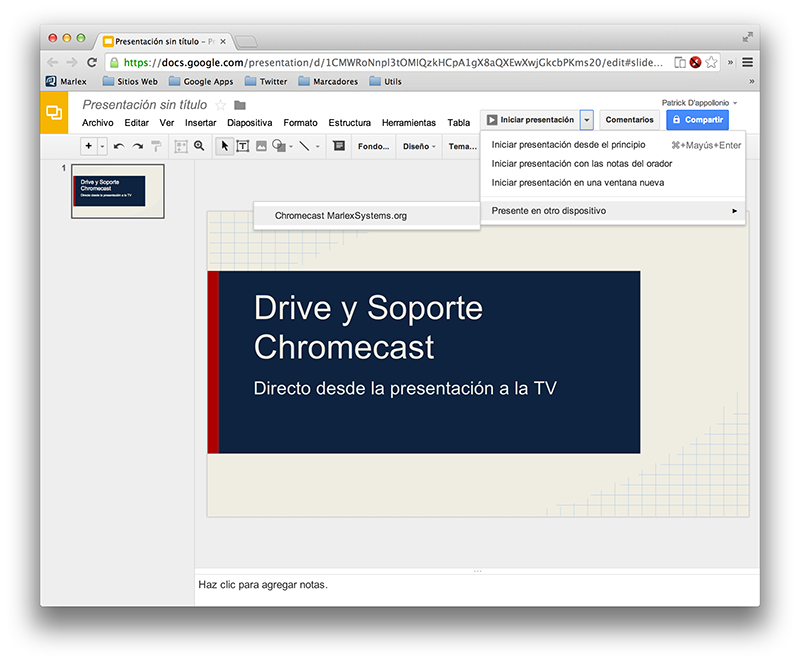Click the presentation title field
This screenshot has width=800, height=662.
(x=145, y=105)
